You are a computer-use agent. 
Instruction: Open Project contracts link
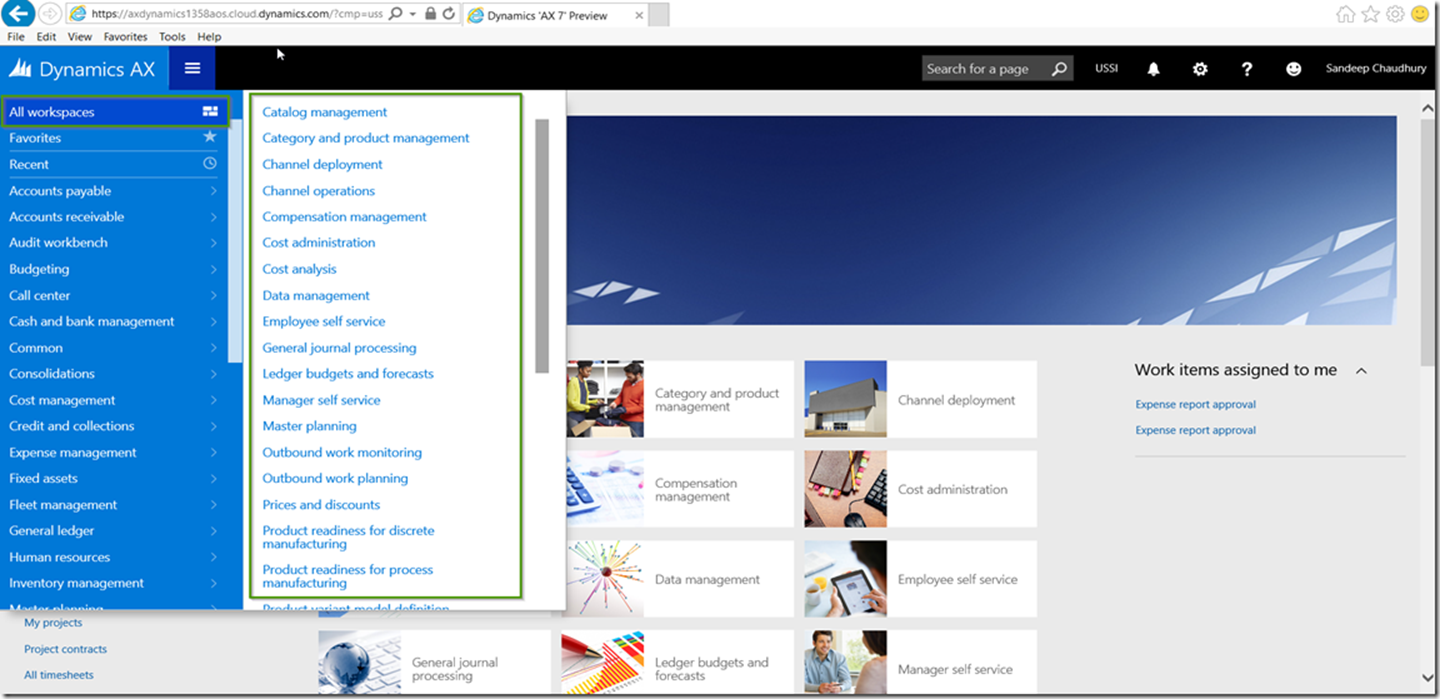(65, 649)
